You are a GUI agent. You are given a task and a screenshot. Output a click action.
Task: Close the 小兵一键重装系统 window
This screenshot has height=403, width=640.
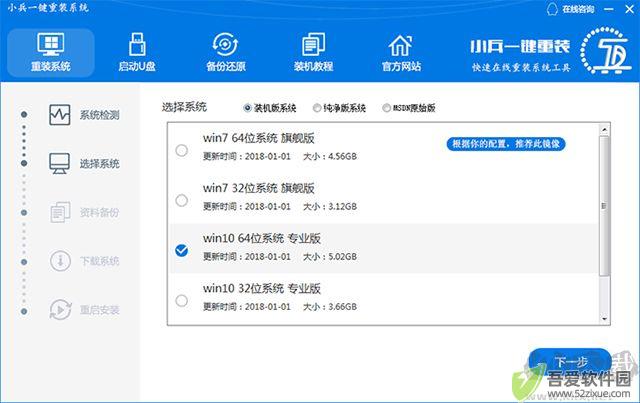click(x=630, y=9)
